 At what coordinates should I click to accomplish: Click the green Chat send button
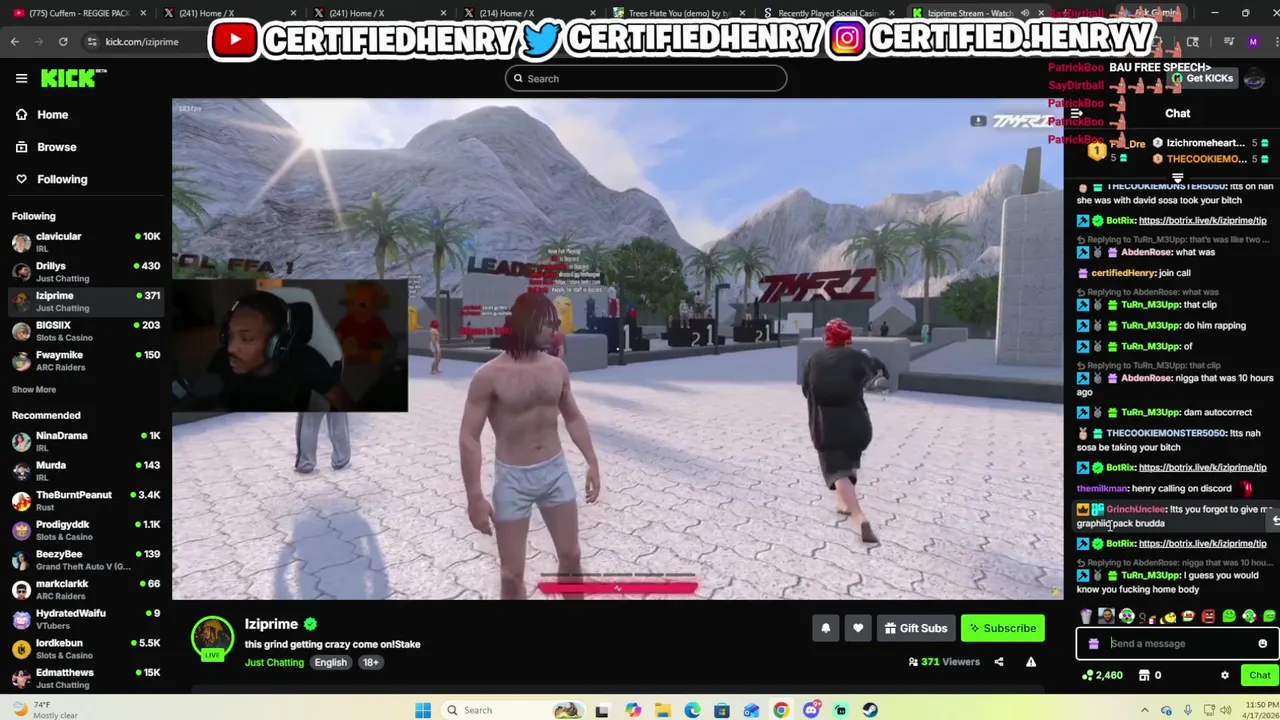(x=1259, y=675)
